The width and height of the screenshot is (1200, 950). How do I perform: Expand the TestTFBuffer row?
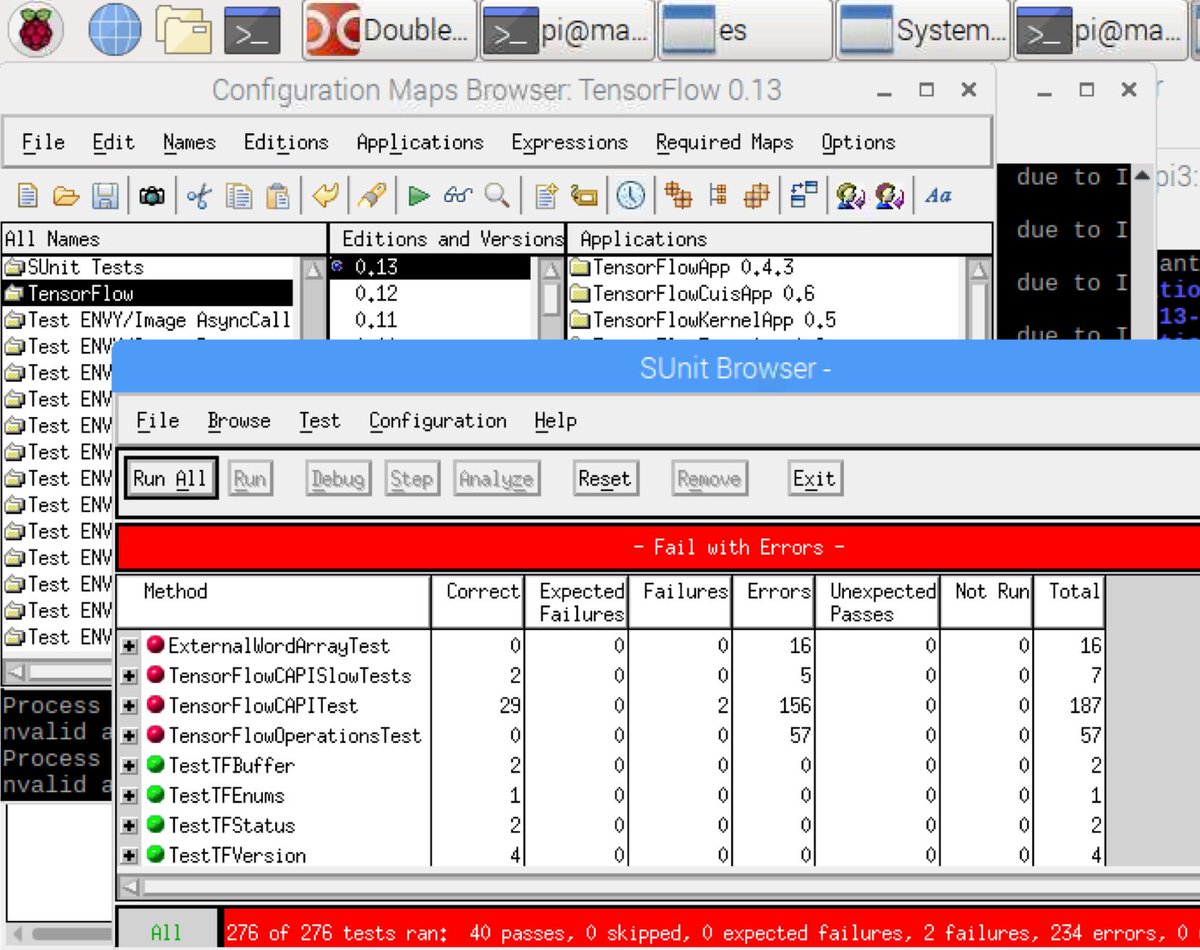click(129, 766)
